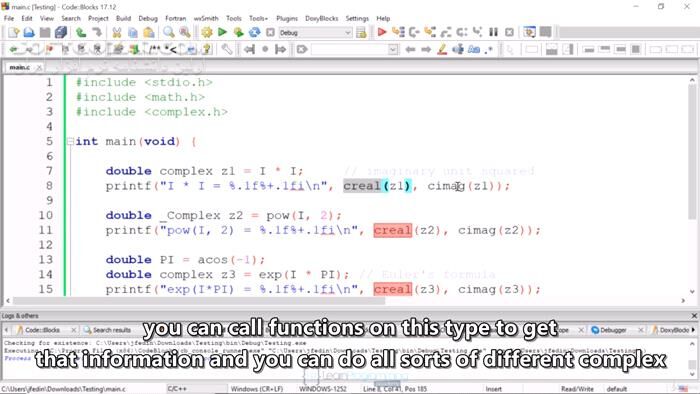Click left scroll arrow of log tabs
Viewport: 700px width, 394px height.
[6, 330]
